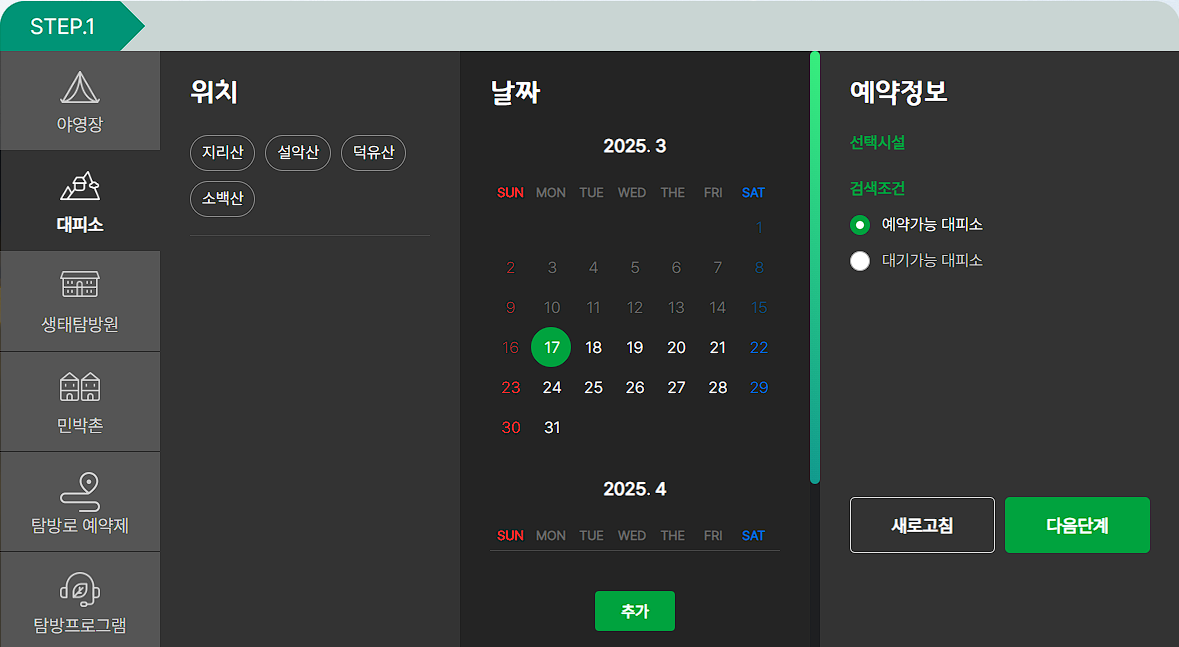Open the 생태탐방원 eco-center section
Viewport: 1179px width, 647px height.
point(80,301)
